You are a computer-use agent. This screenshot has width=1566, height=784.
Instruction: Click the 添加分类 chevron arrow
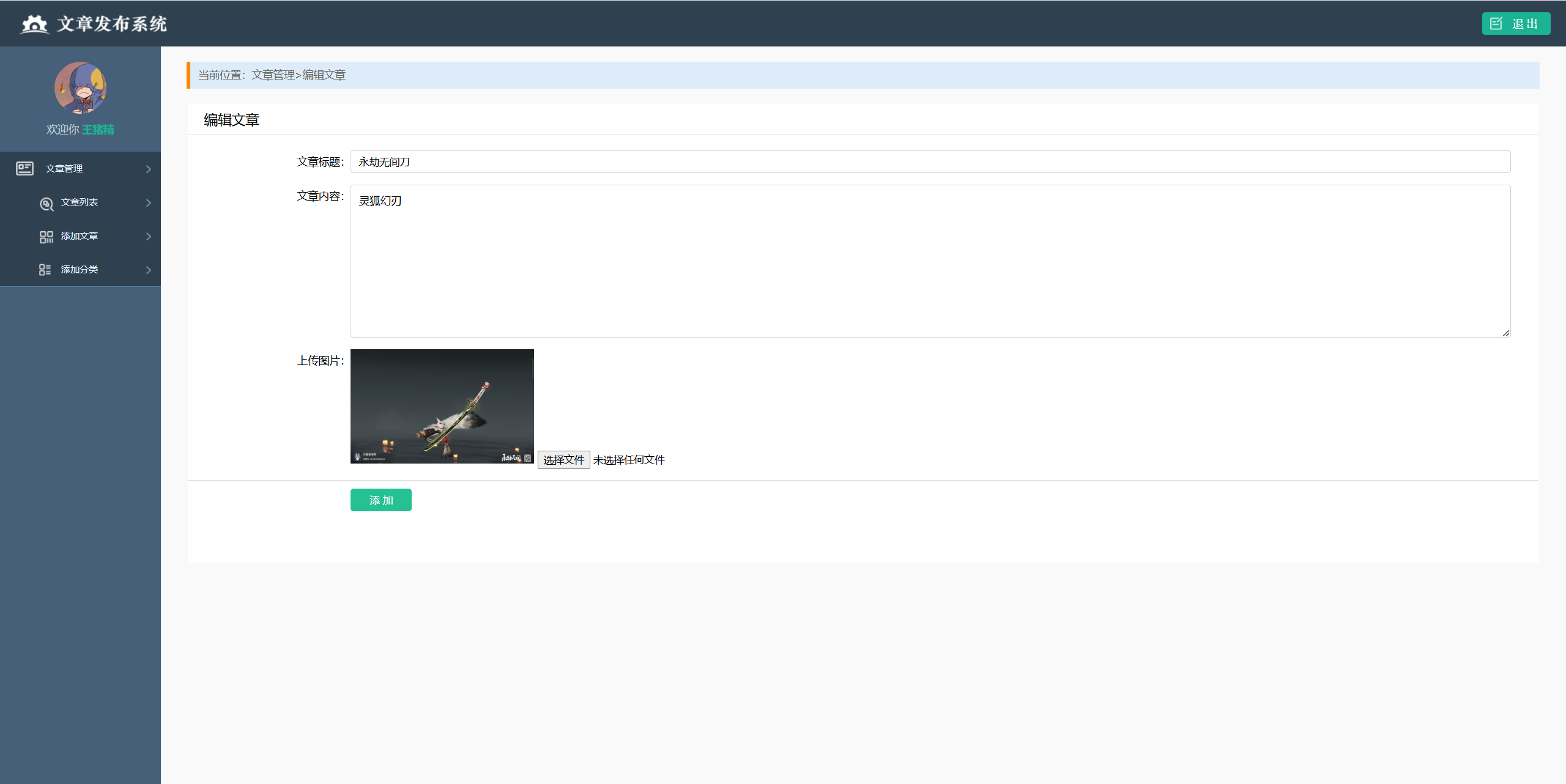pos(149,270)
